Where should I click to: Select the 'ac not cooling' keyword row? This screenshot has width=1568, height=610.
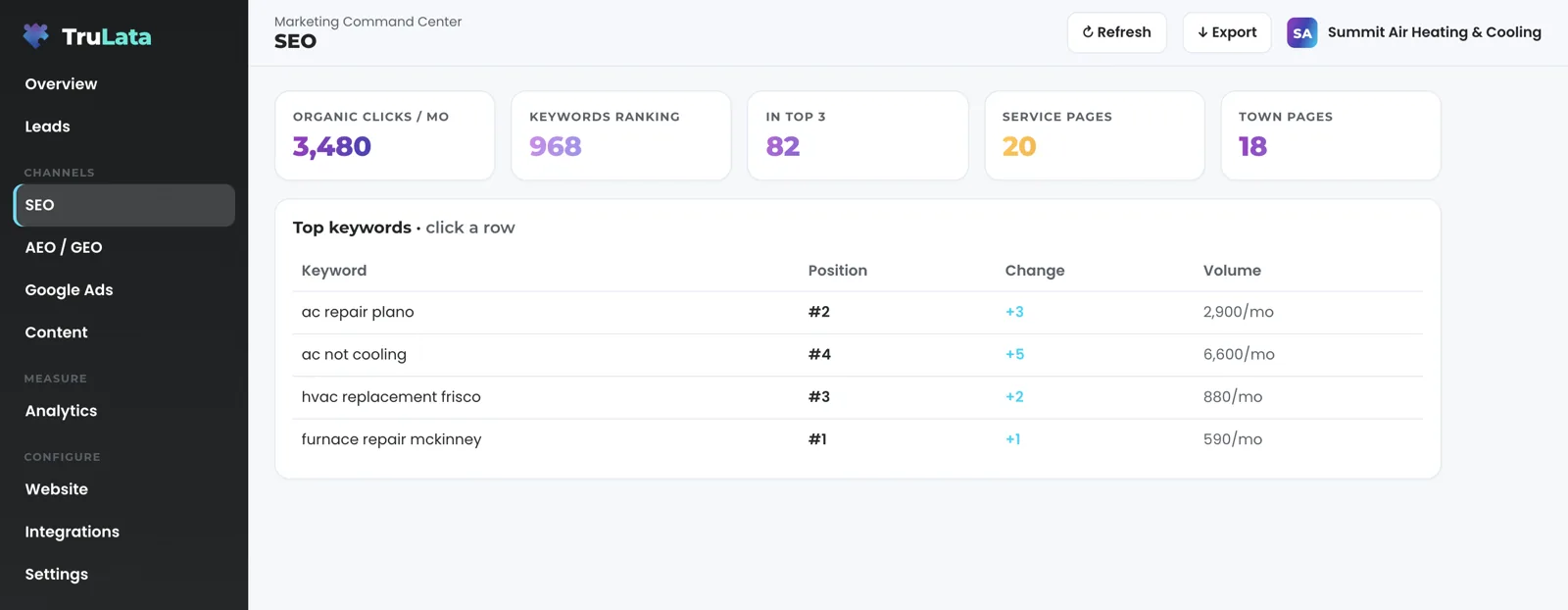pyautogui.click(x=857, y=355)
